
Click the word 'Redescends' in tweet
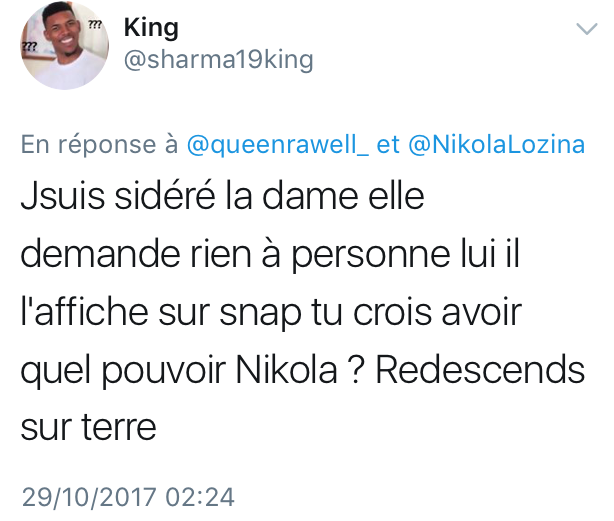click(480, 369)
